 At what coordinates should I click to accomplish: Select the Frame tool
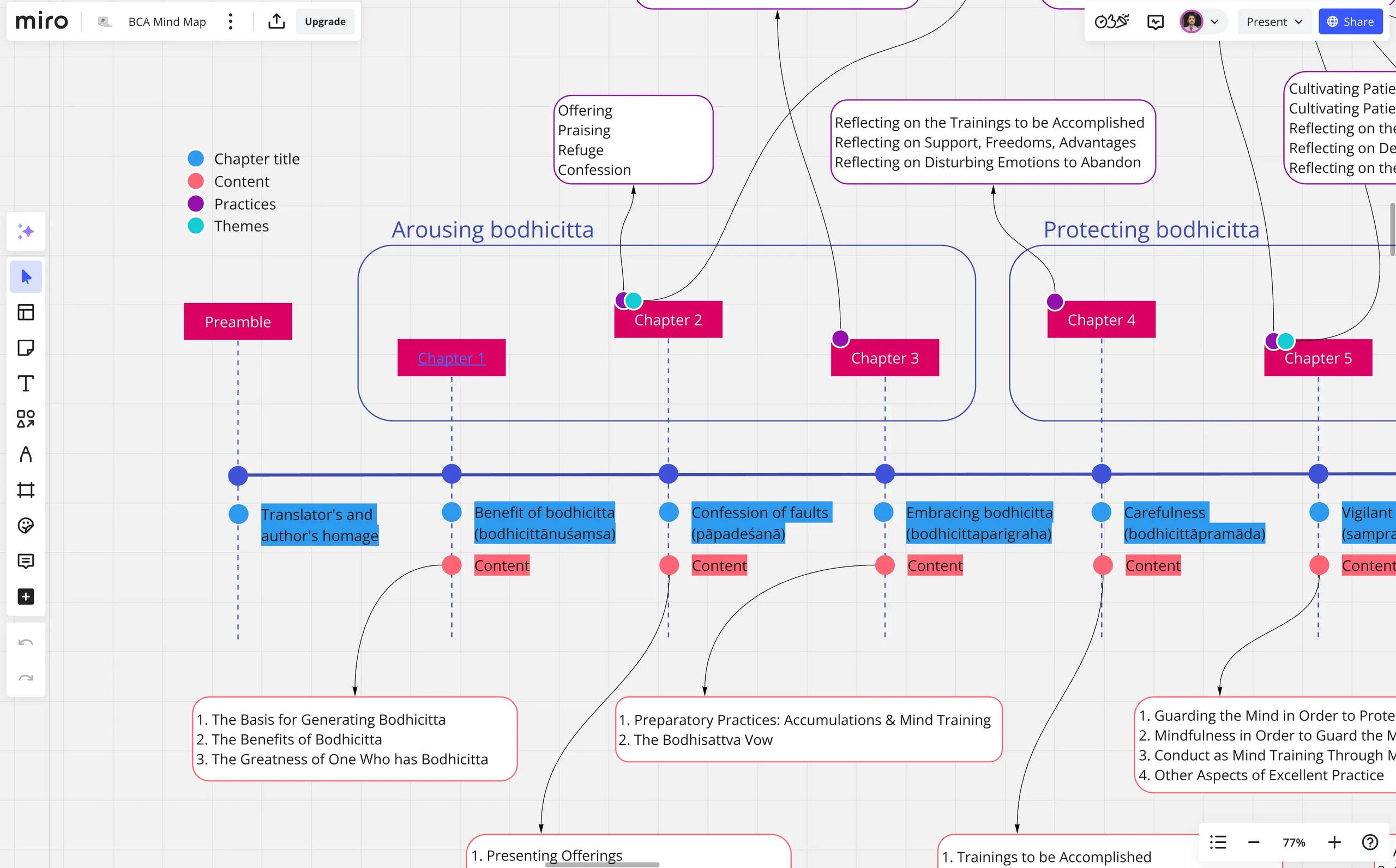26,490
